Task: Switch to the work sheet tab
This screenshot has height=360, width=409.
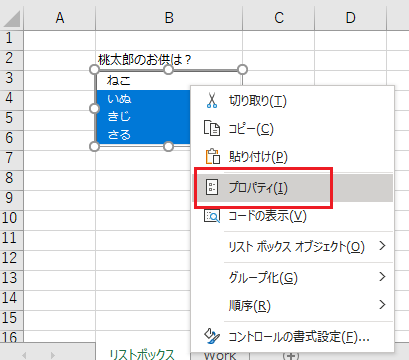Action: click(220, 355)
